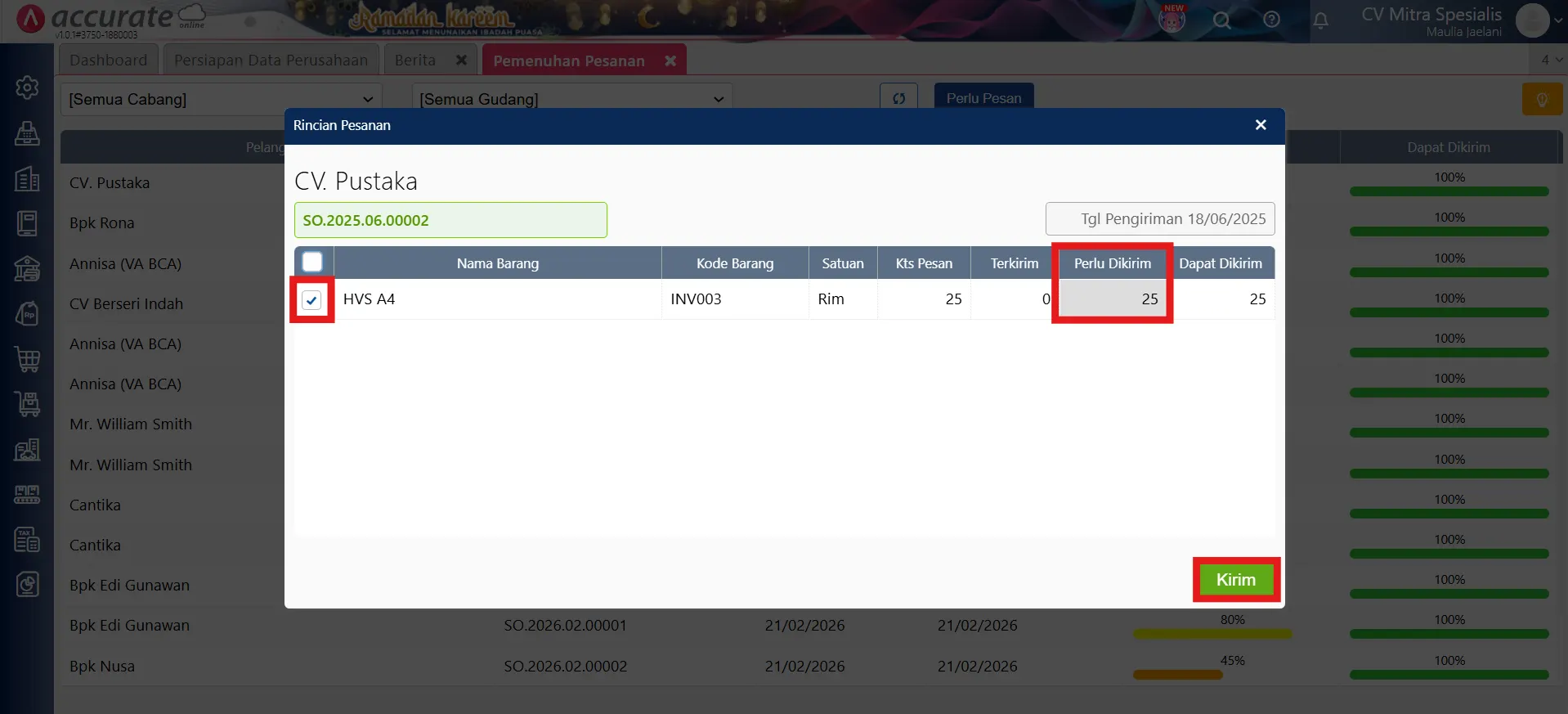Viewport: 1568px width, 714px height.
Task: Open the user account dropdown arrow
Action: coord(1558,20)
